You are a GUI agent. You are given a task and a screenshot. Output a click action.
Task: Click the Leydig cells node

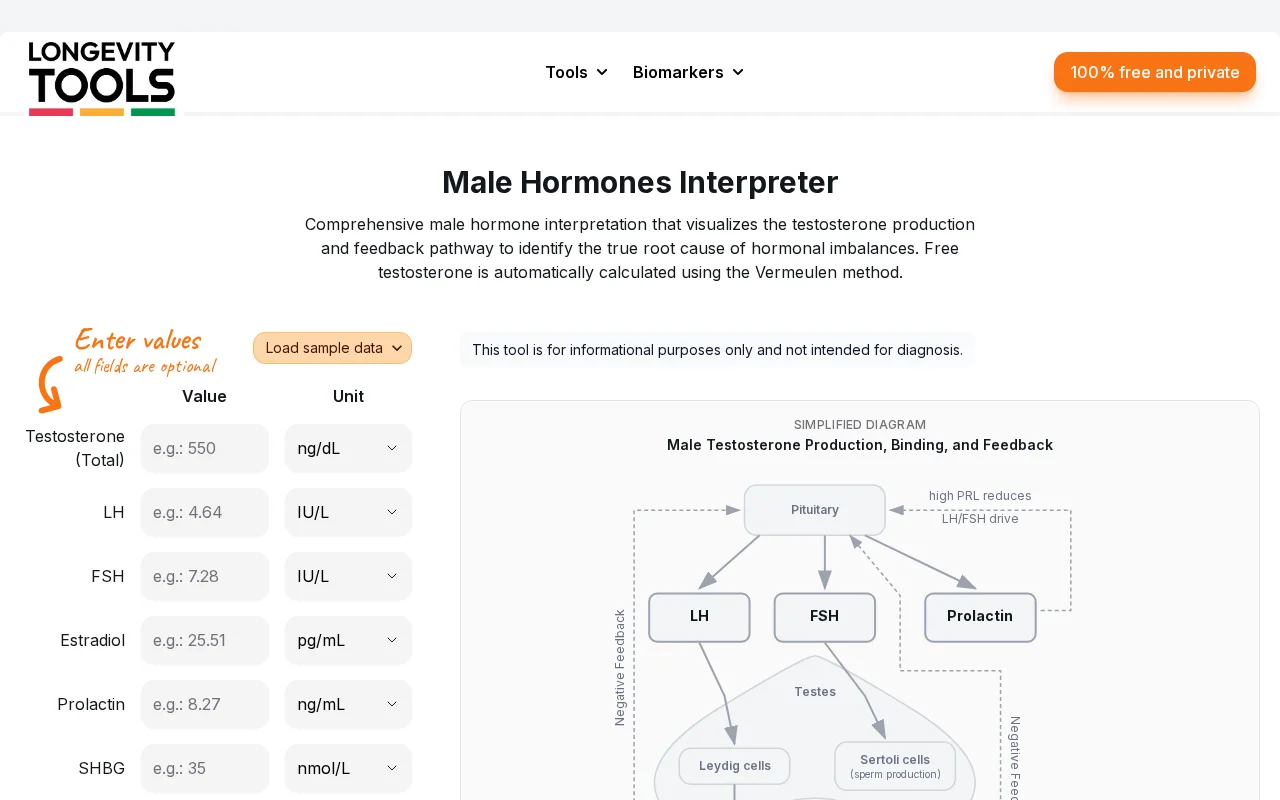(735, 766)
